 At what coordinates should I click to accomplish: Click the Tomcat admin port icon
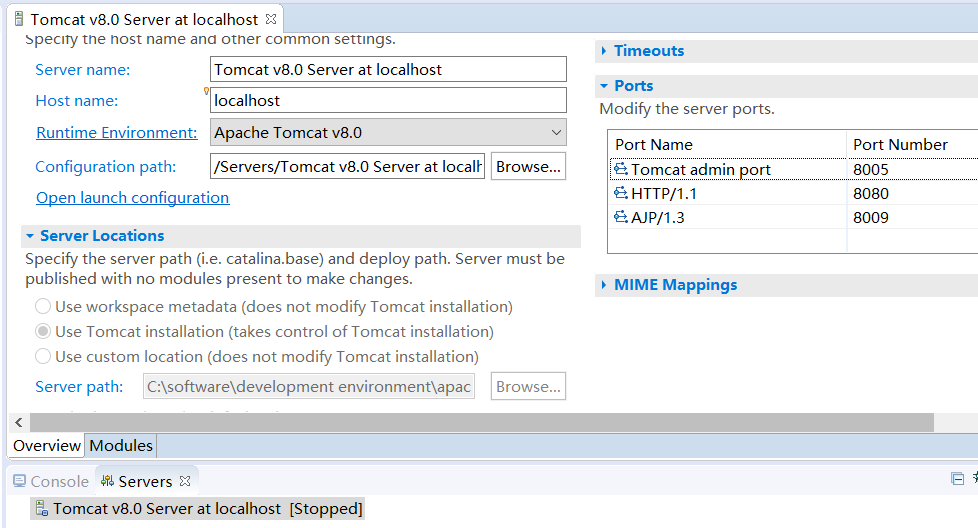[x=621, y=170]
